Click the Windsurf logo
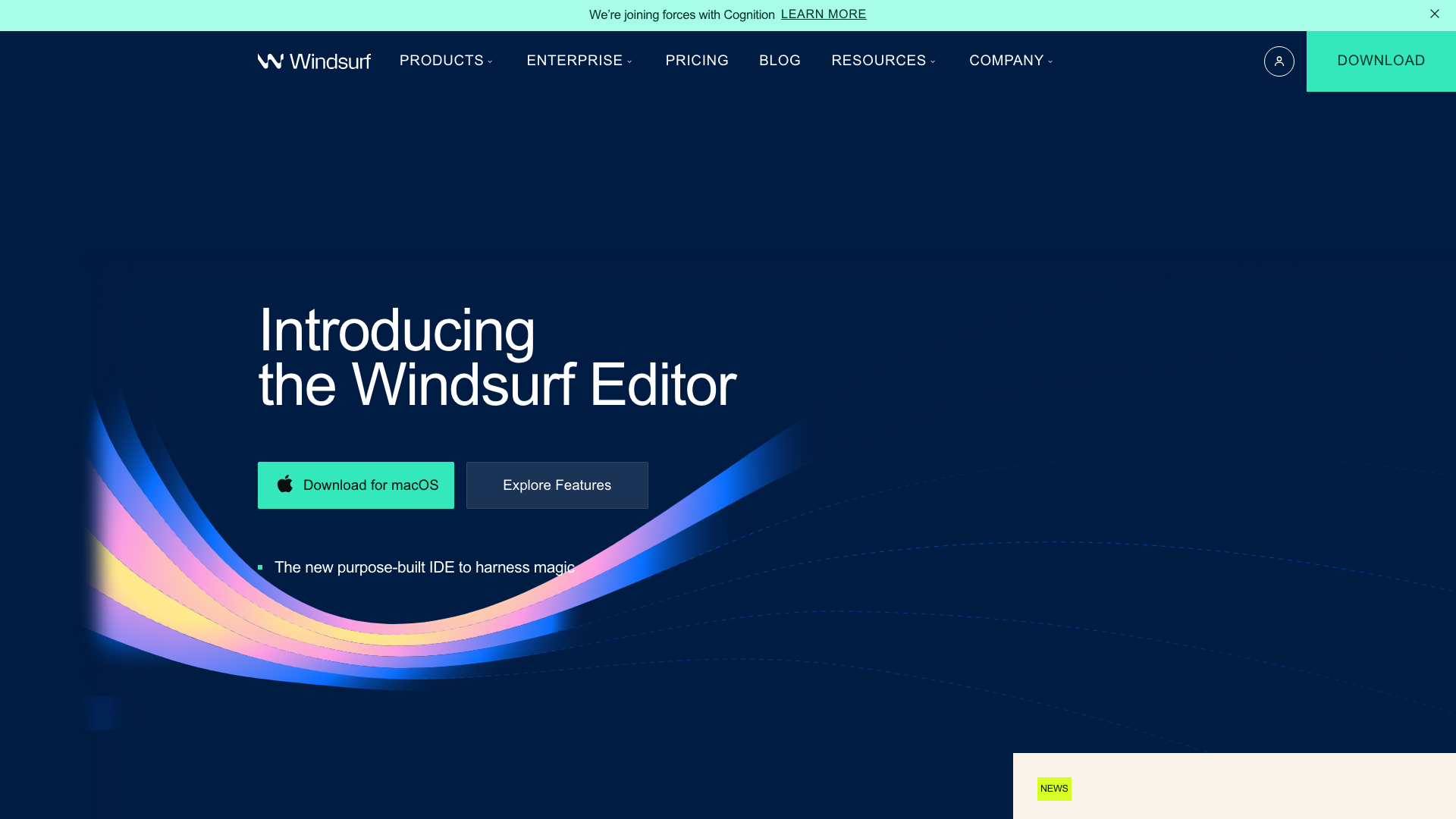 click(314, 61)
